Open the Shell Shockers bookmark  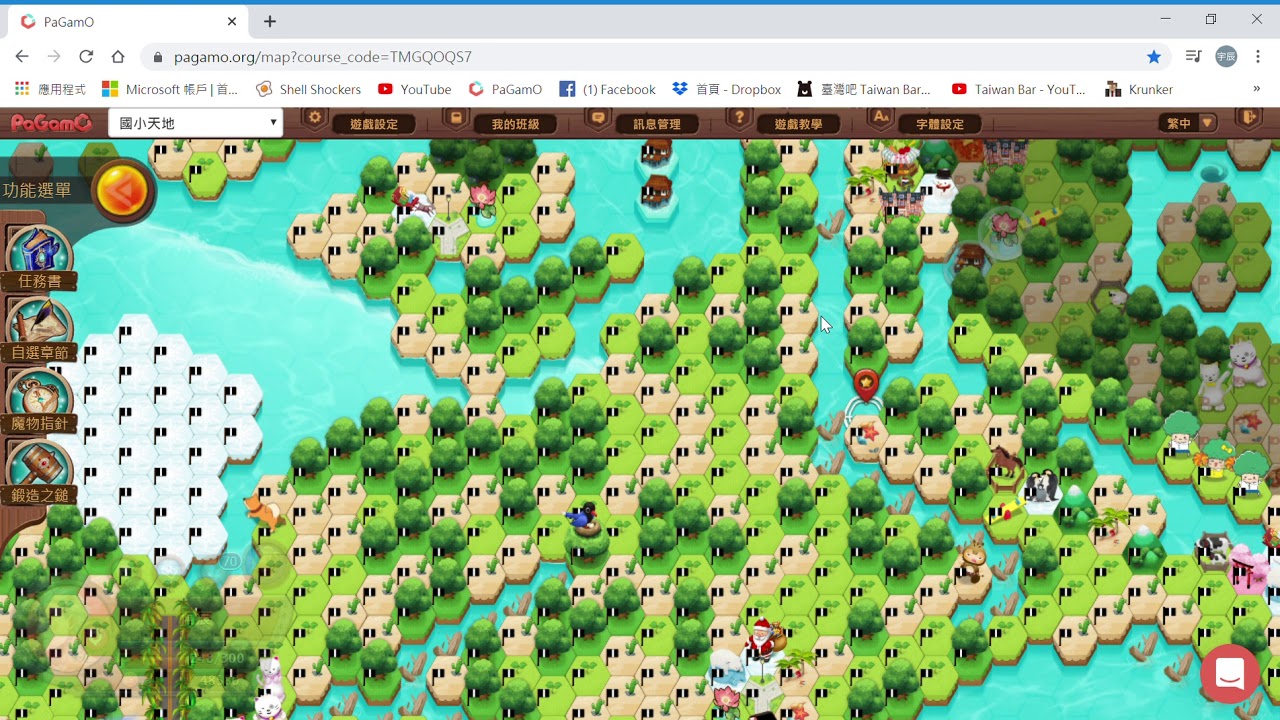point(309,89)
